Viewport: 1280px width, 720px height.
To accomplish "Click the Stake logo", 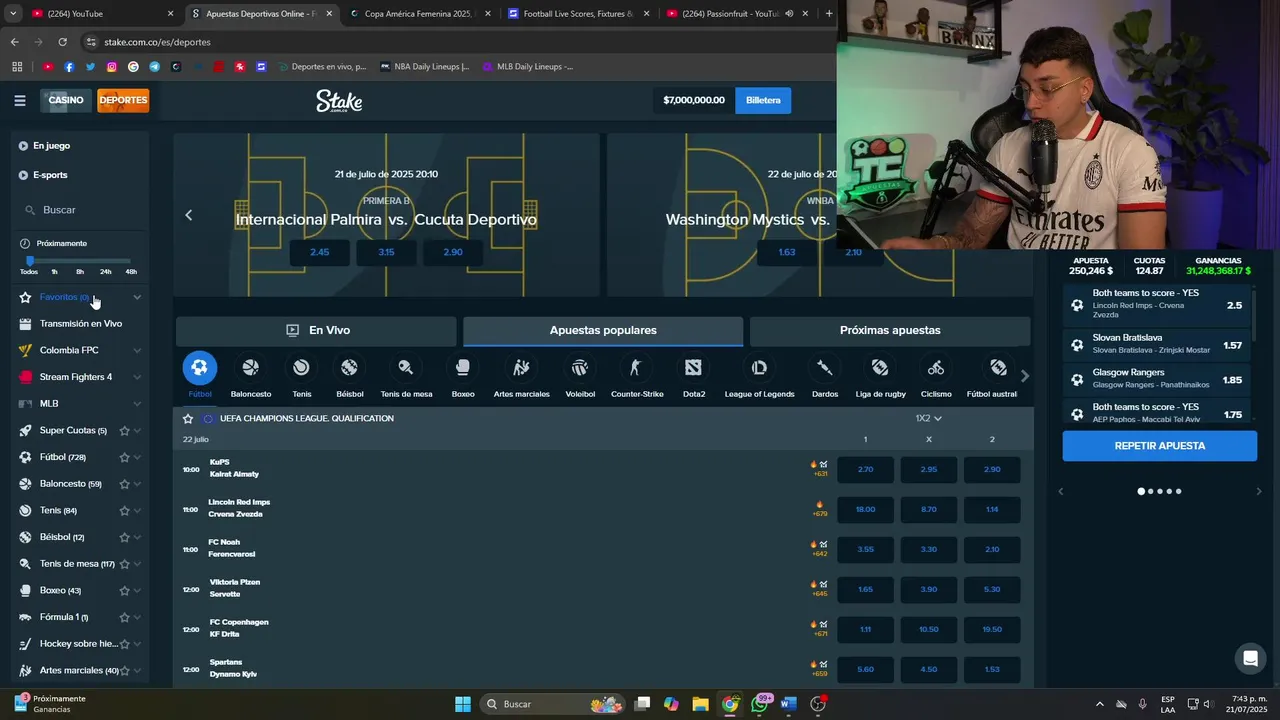I will [x=339, y=100].
